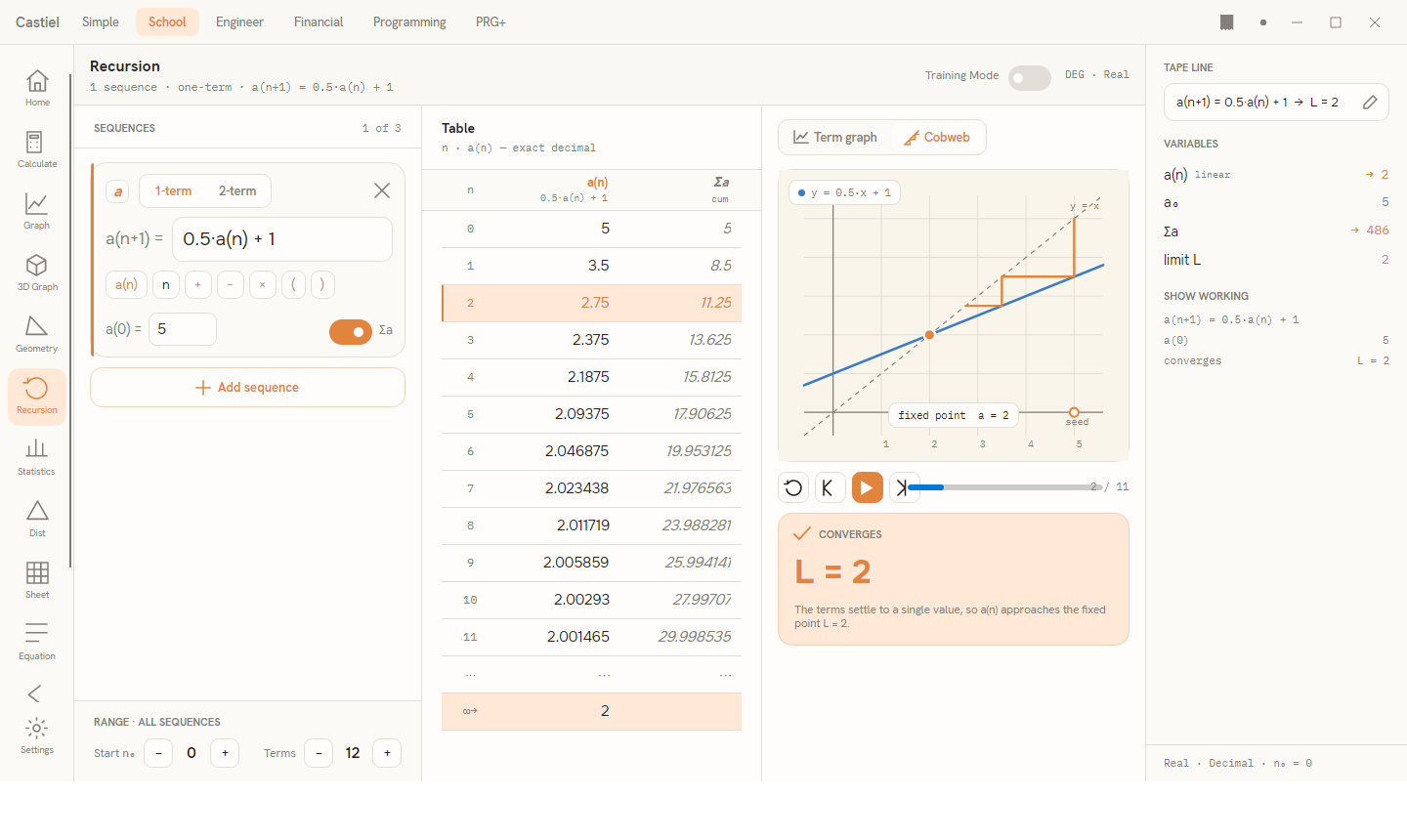Image resolution: width=1407 pixels, height=840 pixels.
Task: Decrease the Start n₀ value
Action: point(158,753)
